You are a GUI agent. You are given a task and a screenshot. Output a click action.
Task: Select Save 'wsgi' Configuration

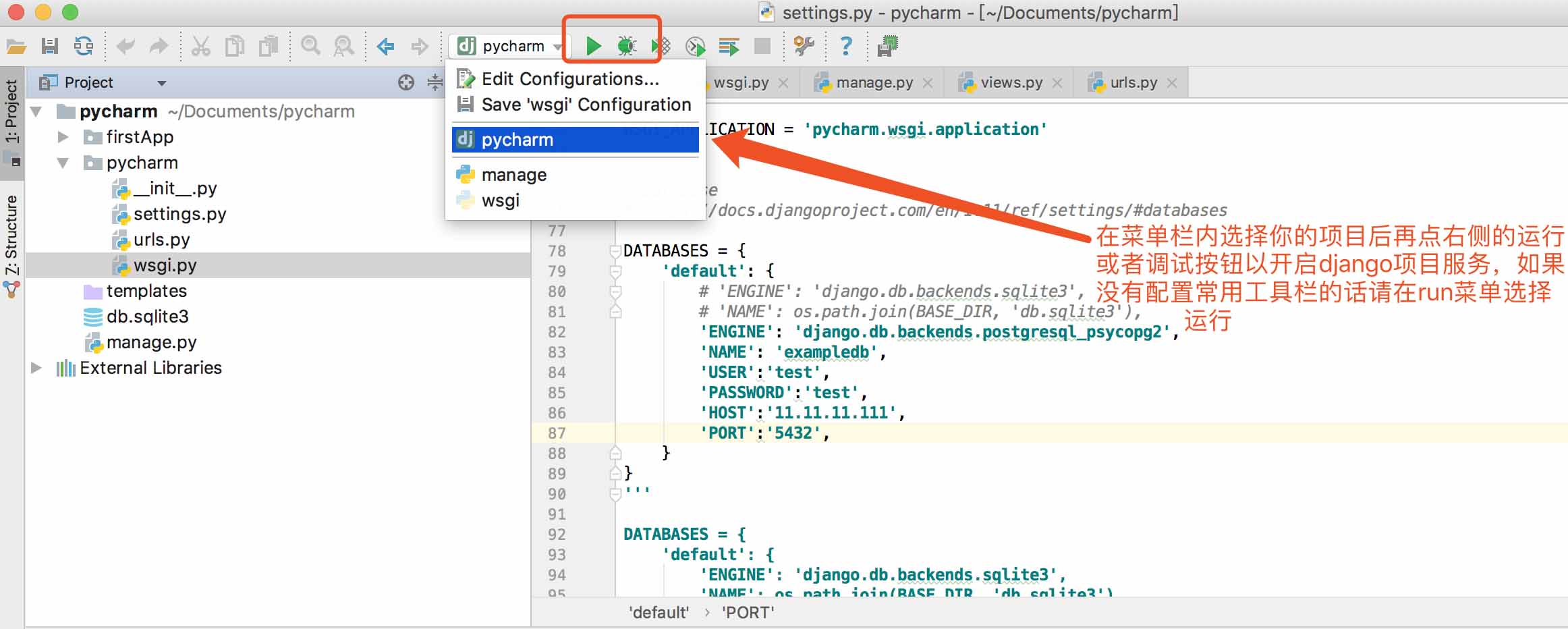click(x=576, y=105)
